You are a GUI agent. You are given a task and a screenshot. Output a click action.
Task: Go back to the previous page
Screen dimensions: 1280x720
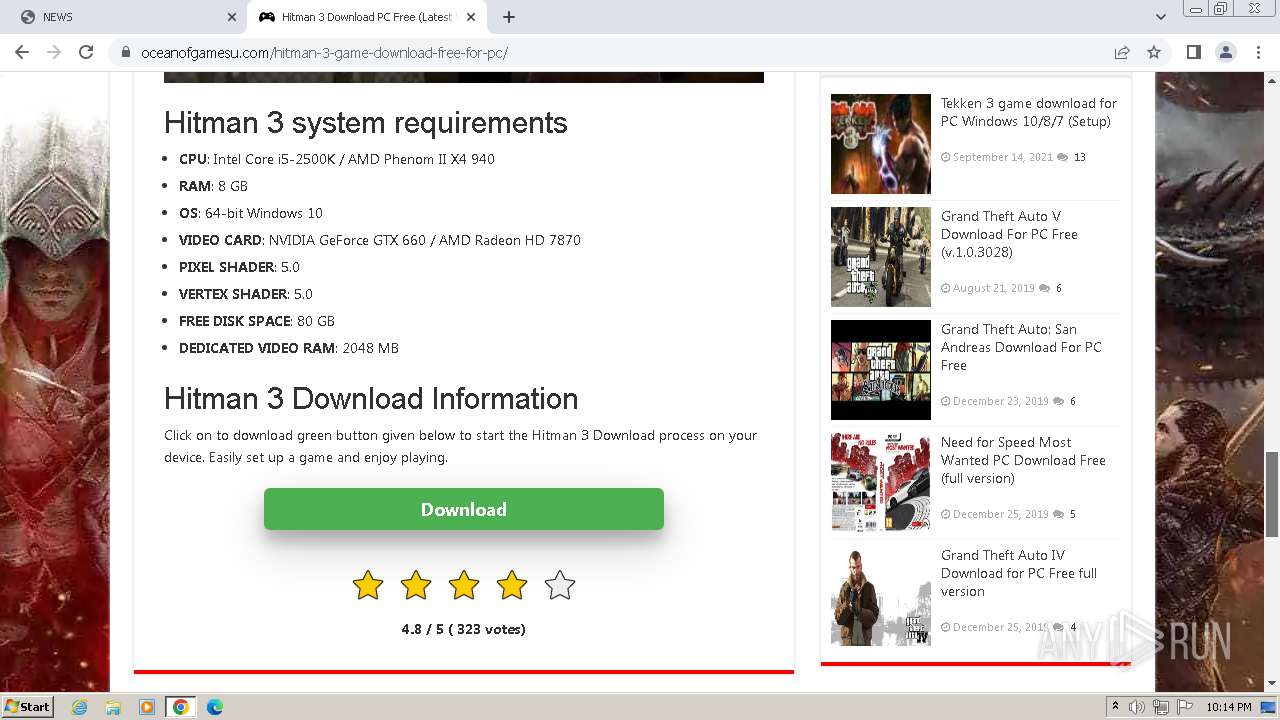click(22, 52)
